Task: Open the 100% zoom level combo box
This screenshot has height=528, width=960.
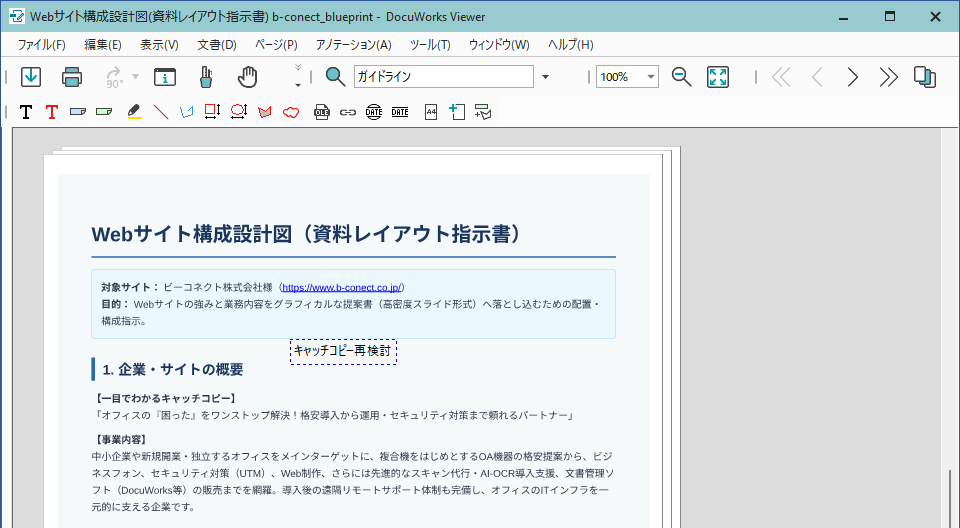Action: coord(628,77)
